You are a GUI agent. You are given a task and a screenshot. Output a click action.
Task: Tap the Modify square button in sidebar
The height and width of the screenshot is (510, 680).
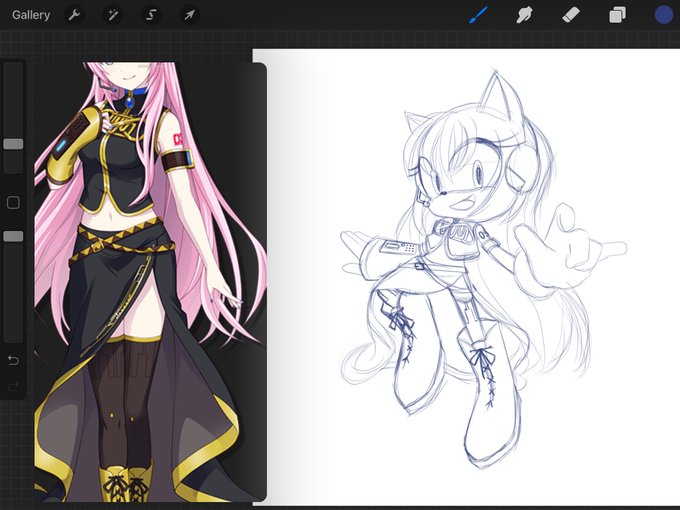(x=13, y=203)
